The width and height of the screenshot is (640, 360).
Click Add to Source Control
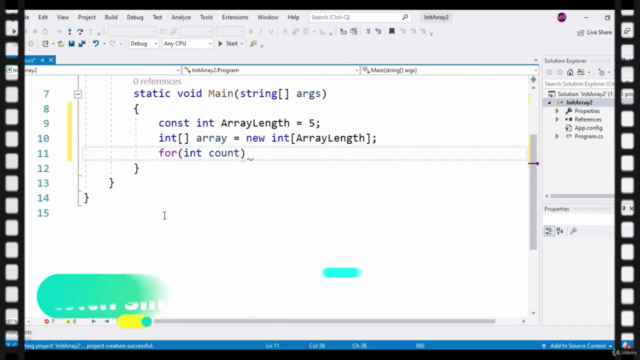(x=578, y=346)
